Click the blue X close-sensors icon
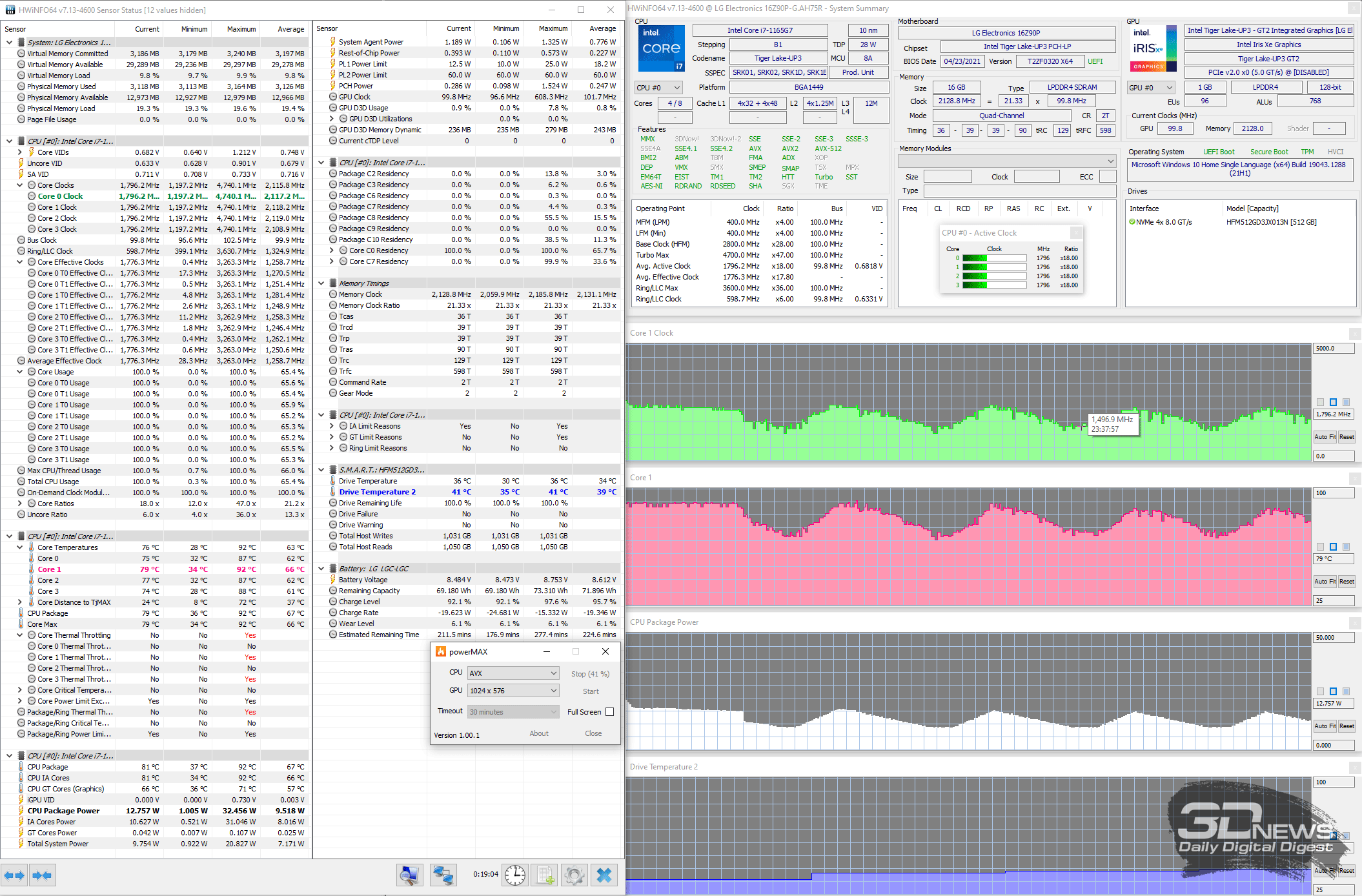 [604, 875]
